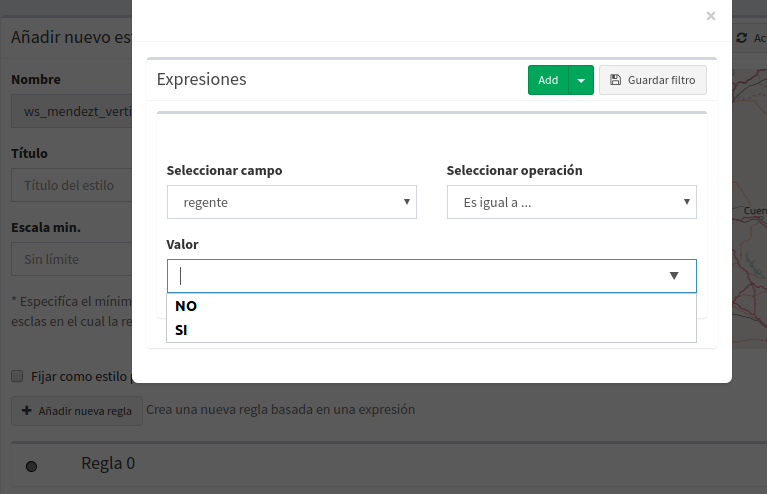
Task: Choose SI from the Valor list
Action: [181, 330]
